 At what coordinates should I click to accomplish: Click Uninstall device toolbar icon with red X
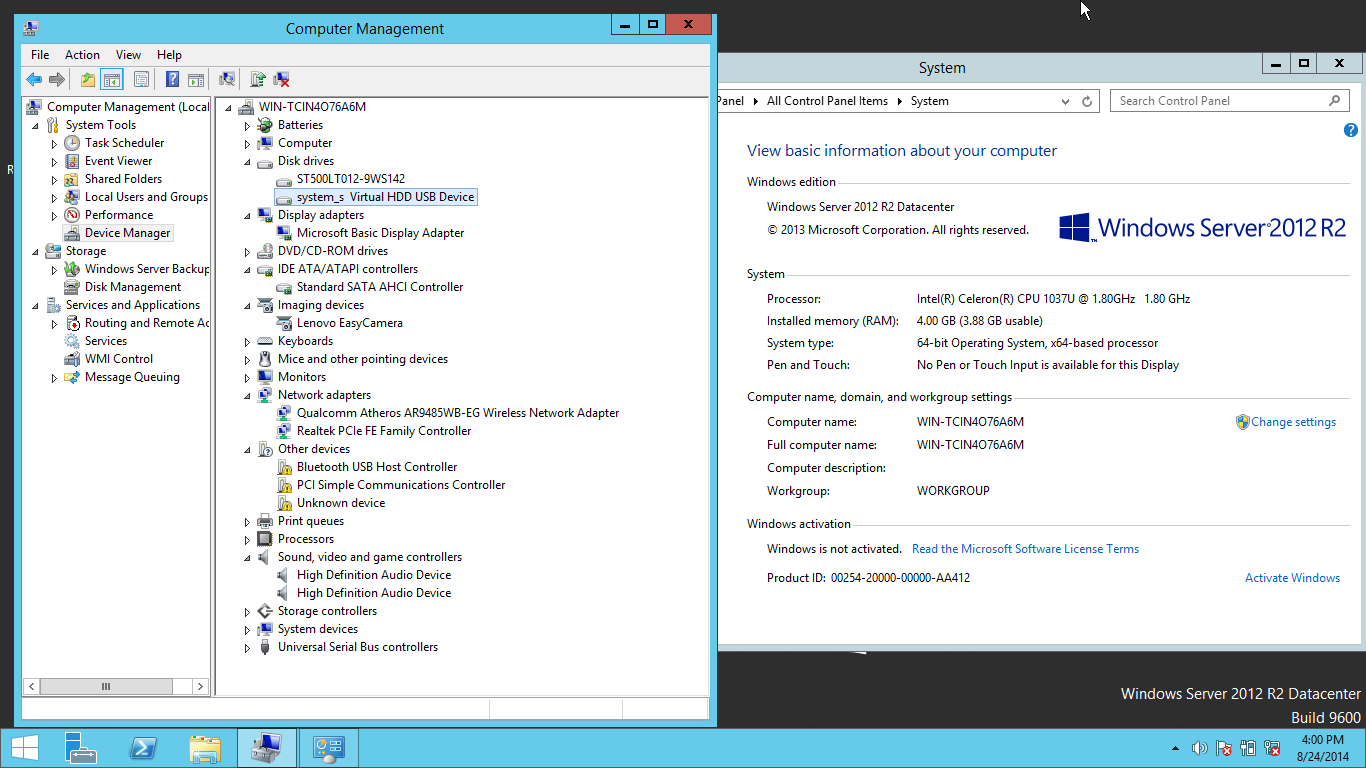pos(282,80)
